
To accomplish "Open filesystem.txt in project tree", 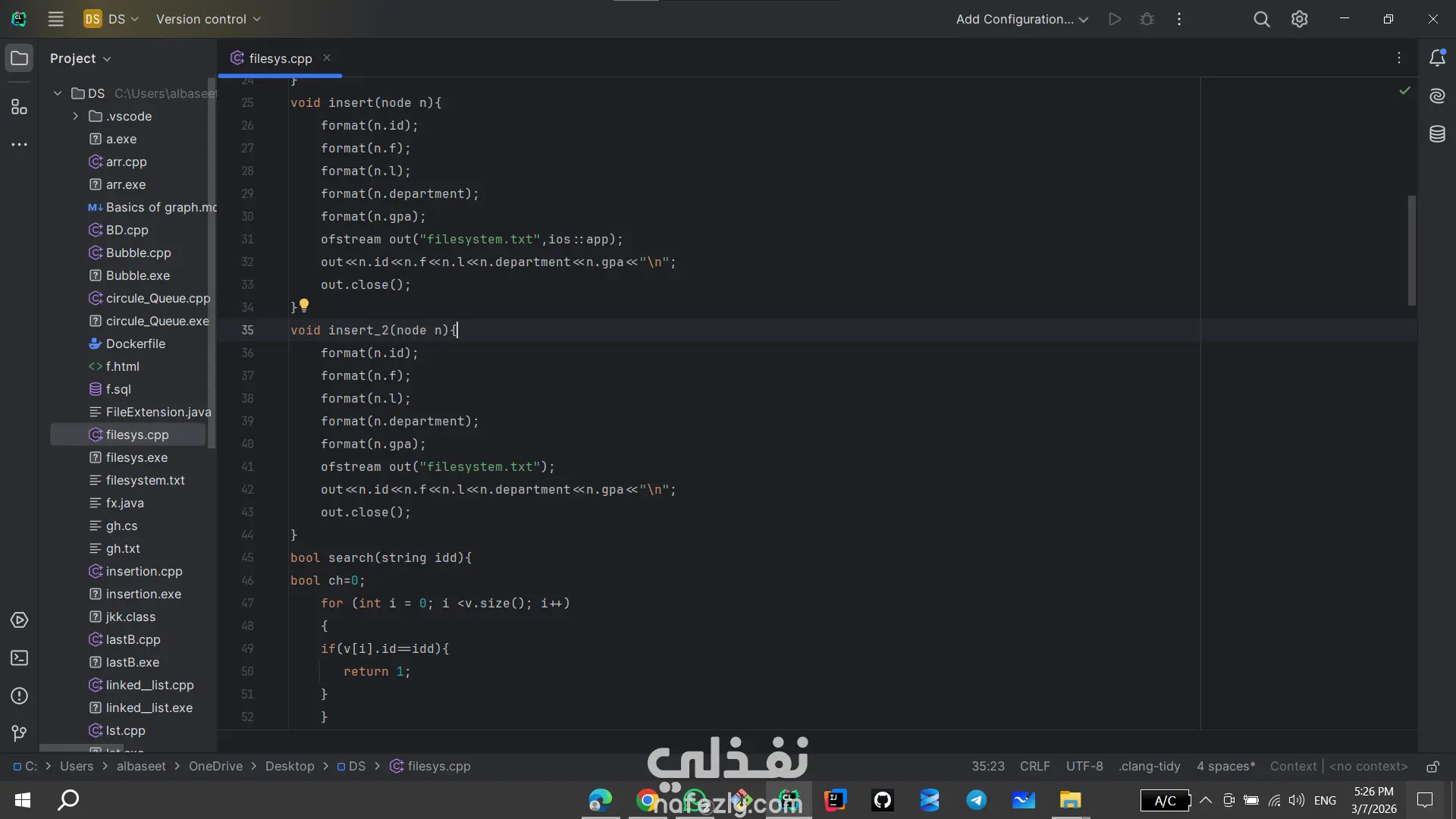I will pos(145,480).
